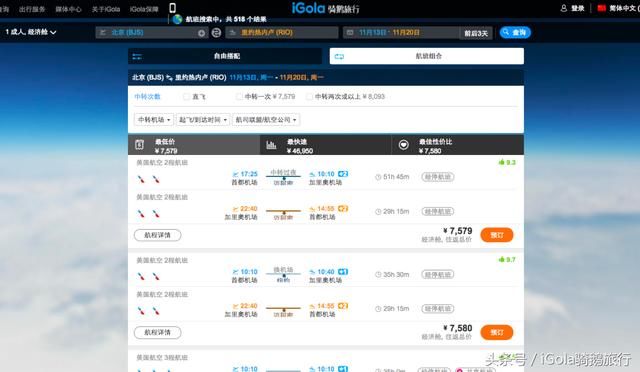Book the ¥7,579 itinerary with 预订

(497, 235)
